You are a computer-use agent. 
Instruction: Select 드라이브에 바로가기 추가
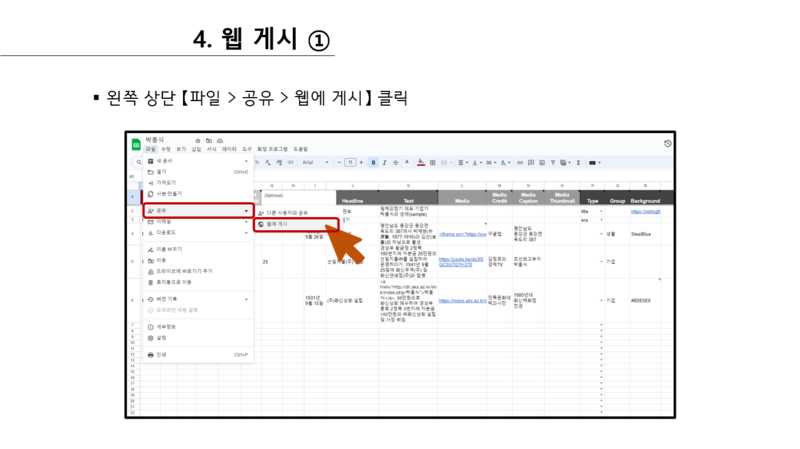(198, 271)
